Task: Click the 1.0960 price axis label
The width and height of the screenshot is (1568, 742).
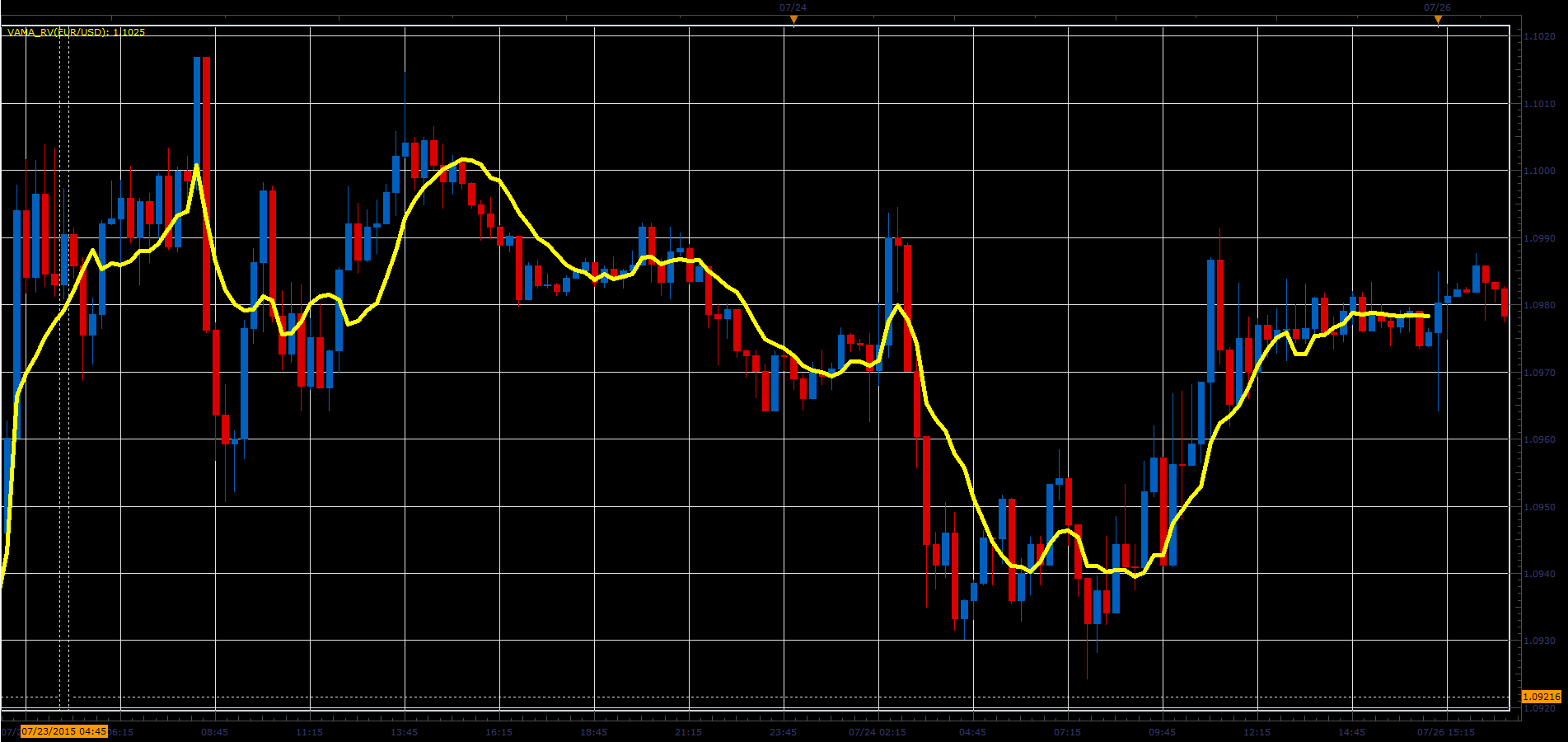Action: click(1540, 439)
